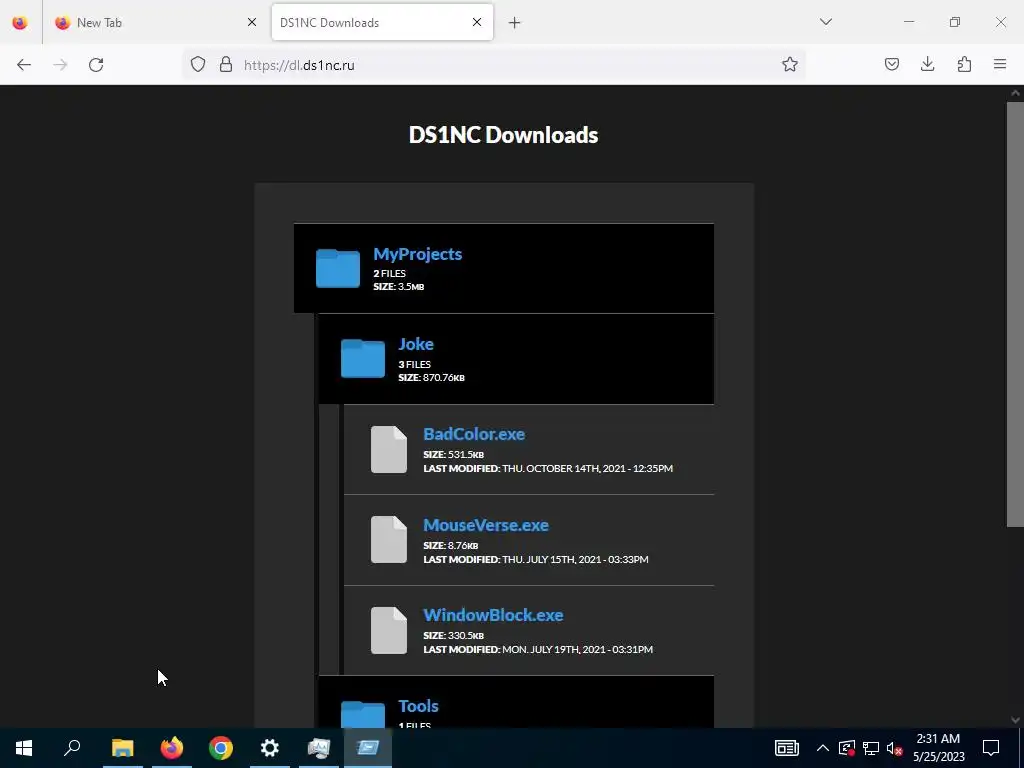Screen dimensions: 1024x768
Task: Open the taskbar clock showing 2:31 AM
Action: pos(938,748)
